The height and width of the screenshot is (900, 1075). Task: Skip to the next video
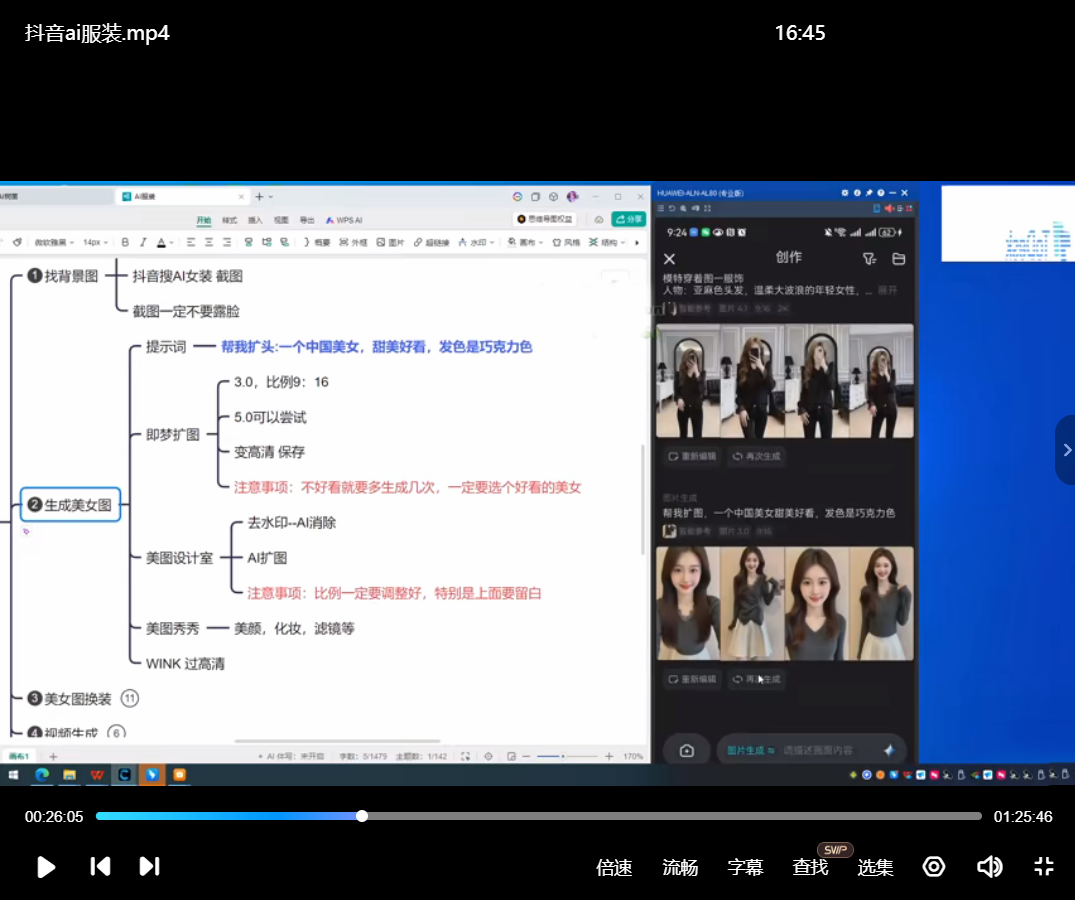click(149, 867)
